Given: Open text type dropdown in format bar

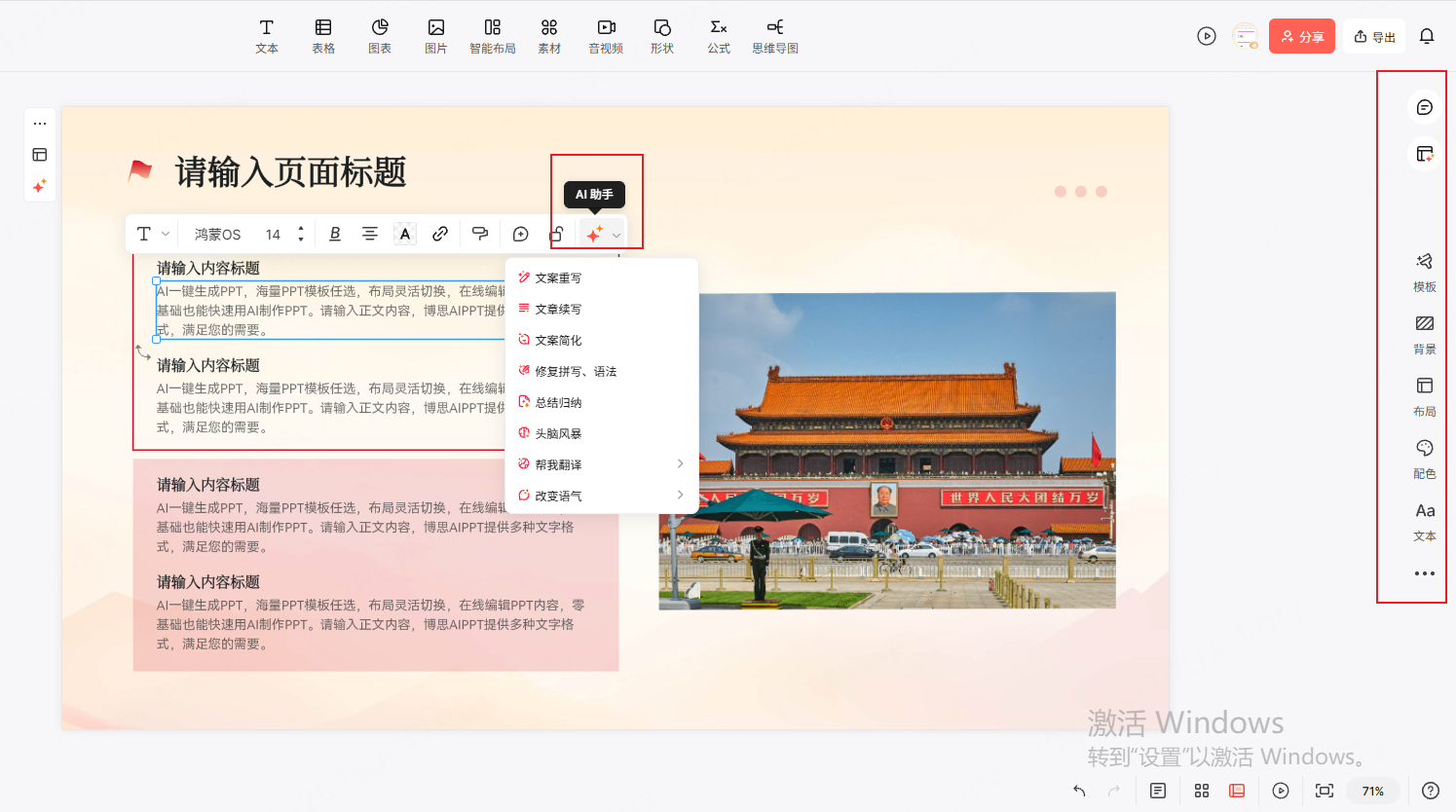Looking at the screenshot, I should (x=153, y=234).
